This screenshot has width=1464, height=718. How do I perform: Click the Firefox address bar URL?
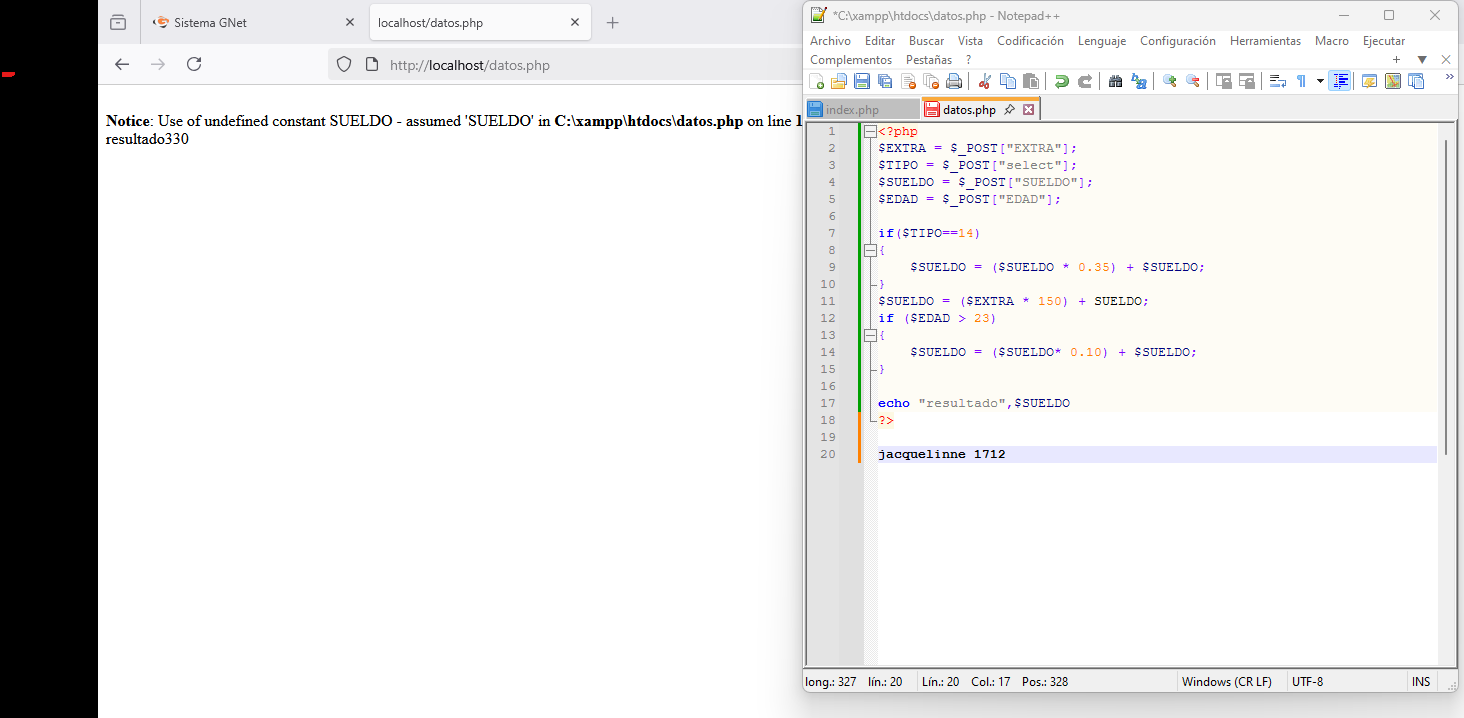pyautogui.click(x=470, y=65)
